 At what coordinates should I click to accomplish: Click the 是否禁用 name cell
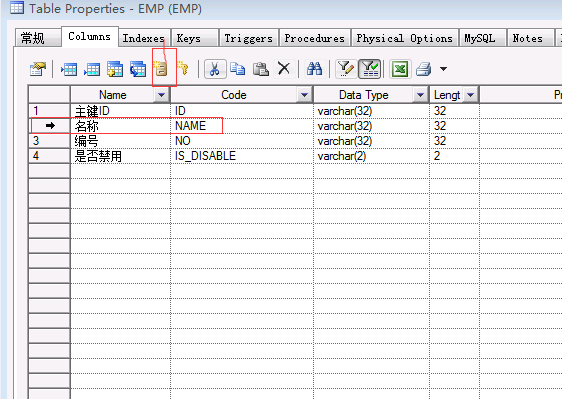coord(120,156)
